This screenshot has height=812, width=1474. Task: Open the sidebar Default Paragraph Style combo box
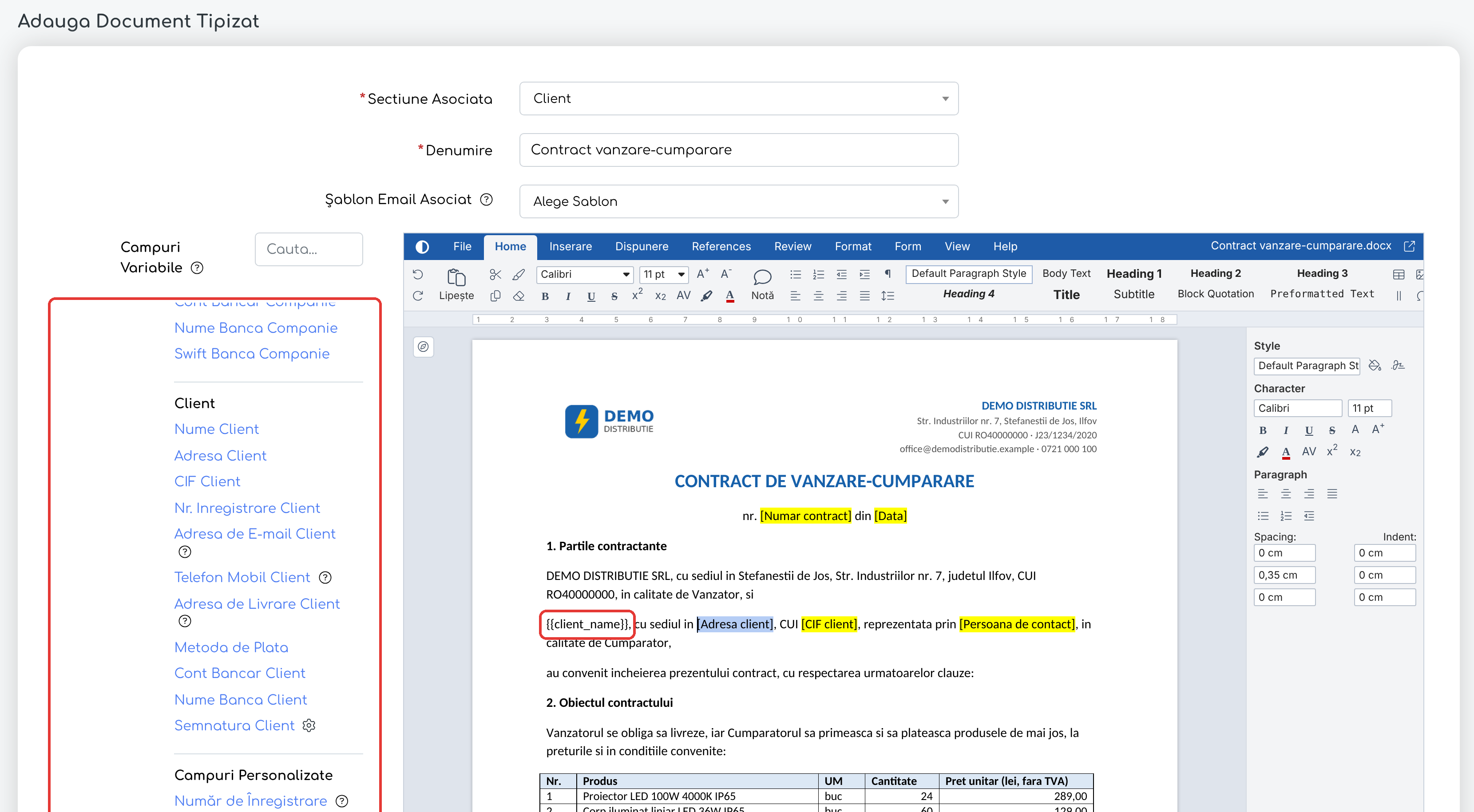[x=1306, y=366]
